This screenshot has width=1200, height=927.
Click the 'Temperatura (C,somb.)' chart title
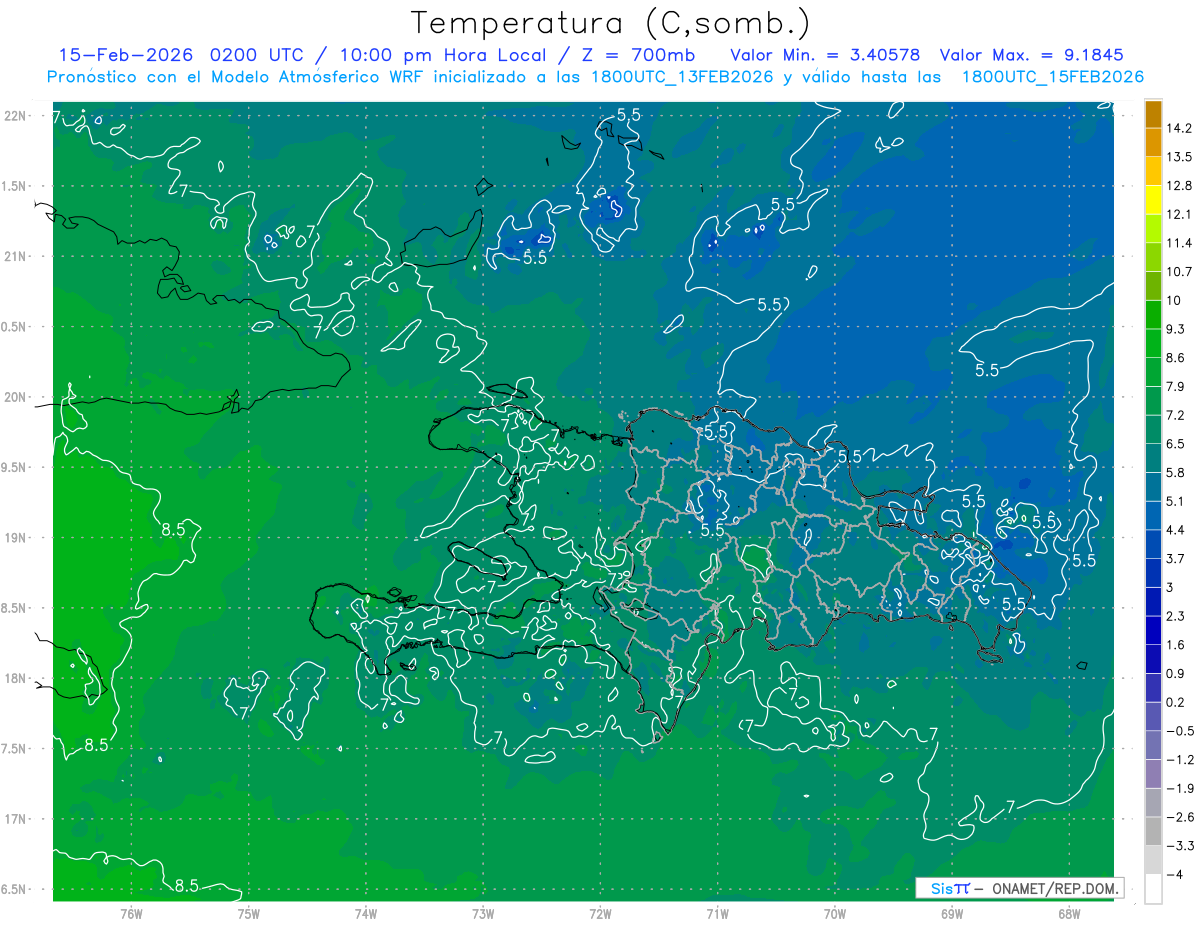click(x=611, y=24)
